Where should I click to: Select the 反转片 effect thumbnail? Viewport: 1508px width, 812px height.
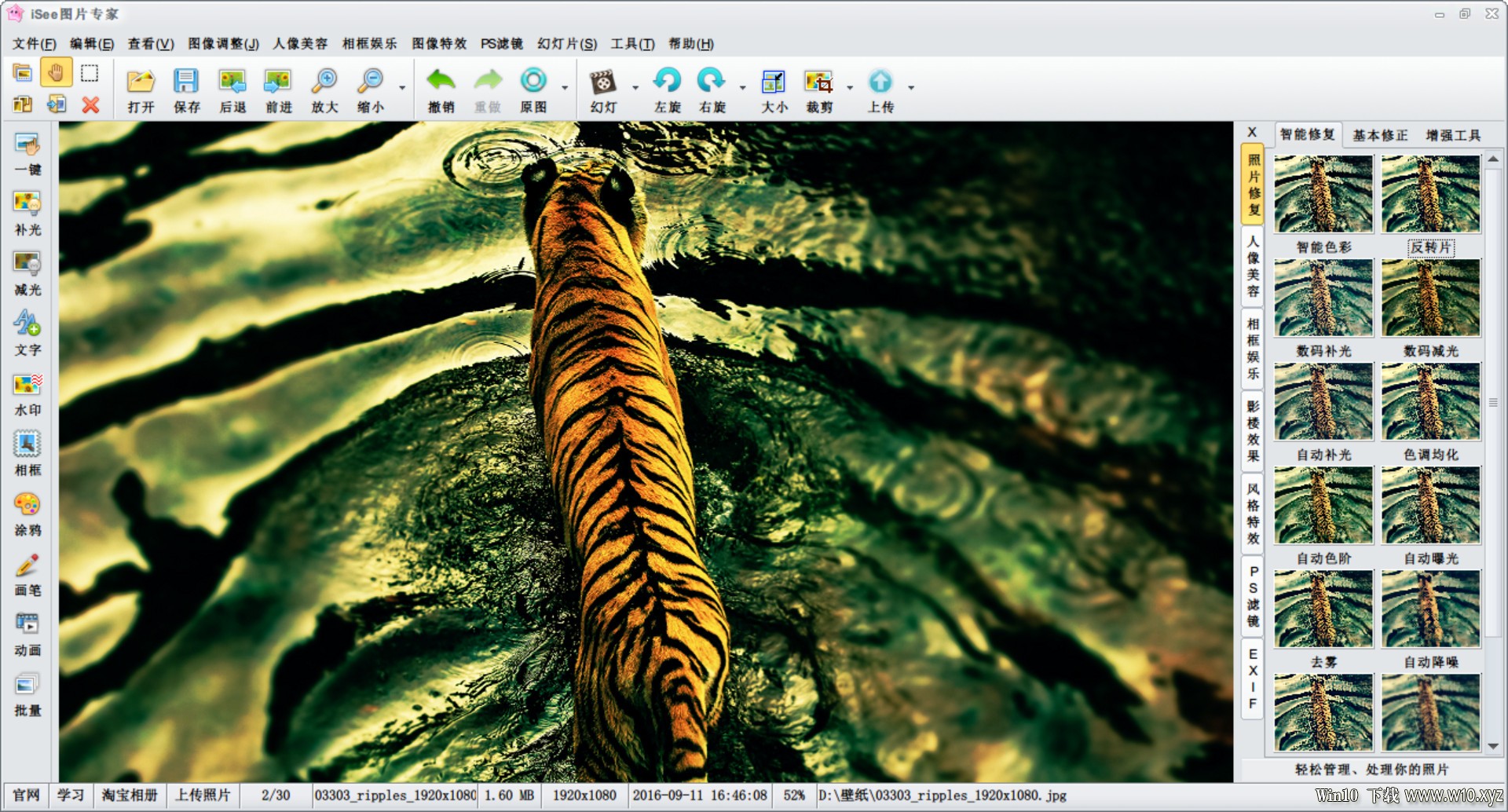(1430, 194)
